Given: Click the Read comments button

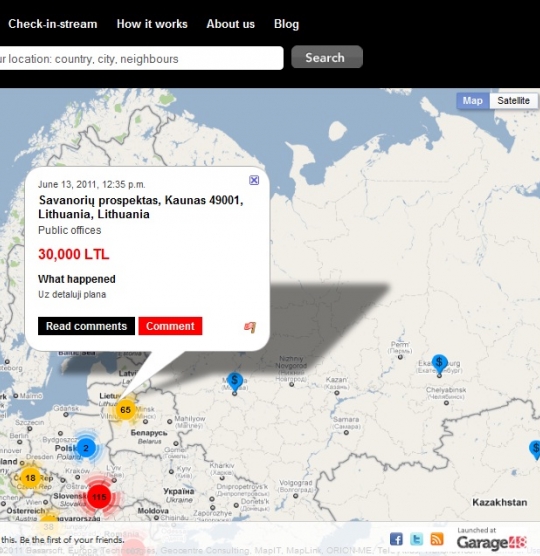Looking at the screenshot, I should click(86, 326).
